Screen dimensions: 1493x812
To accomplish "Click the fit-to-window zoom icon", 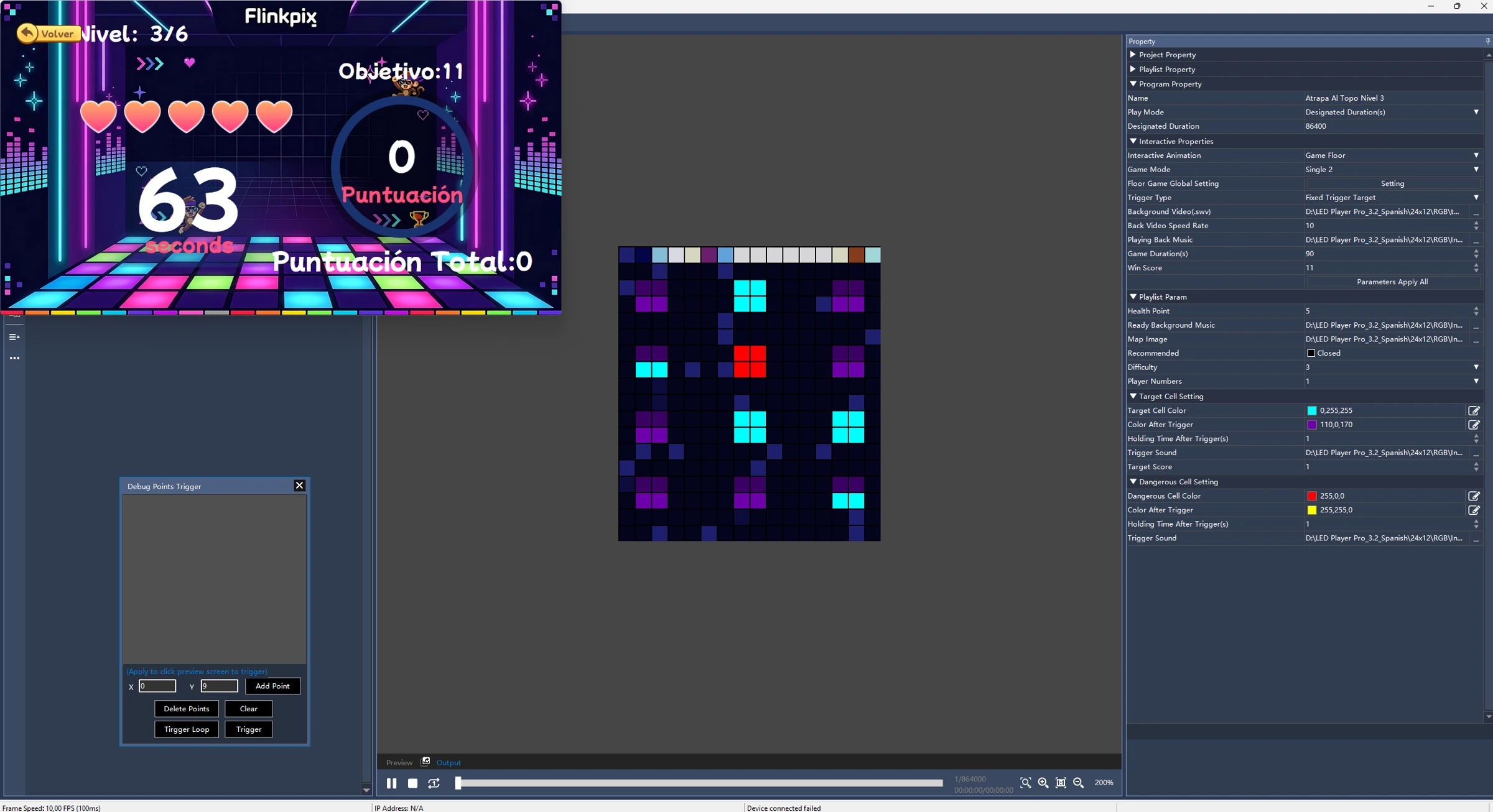I will pyautogui.click(x=1061, y=783).
